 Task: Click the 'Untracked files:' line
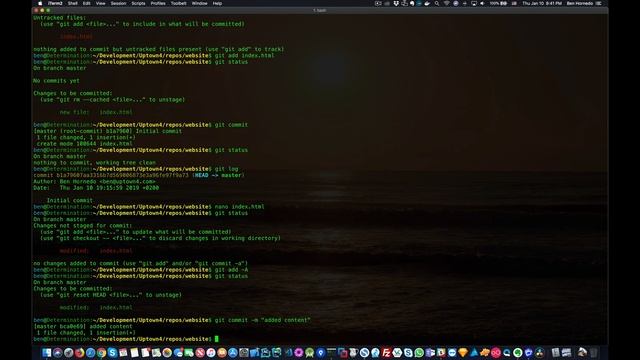(60, 18)
